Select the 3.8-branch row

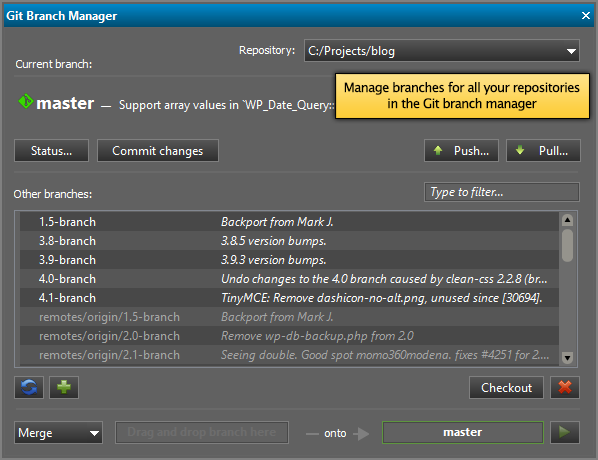(x=289, y=241)
